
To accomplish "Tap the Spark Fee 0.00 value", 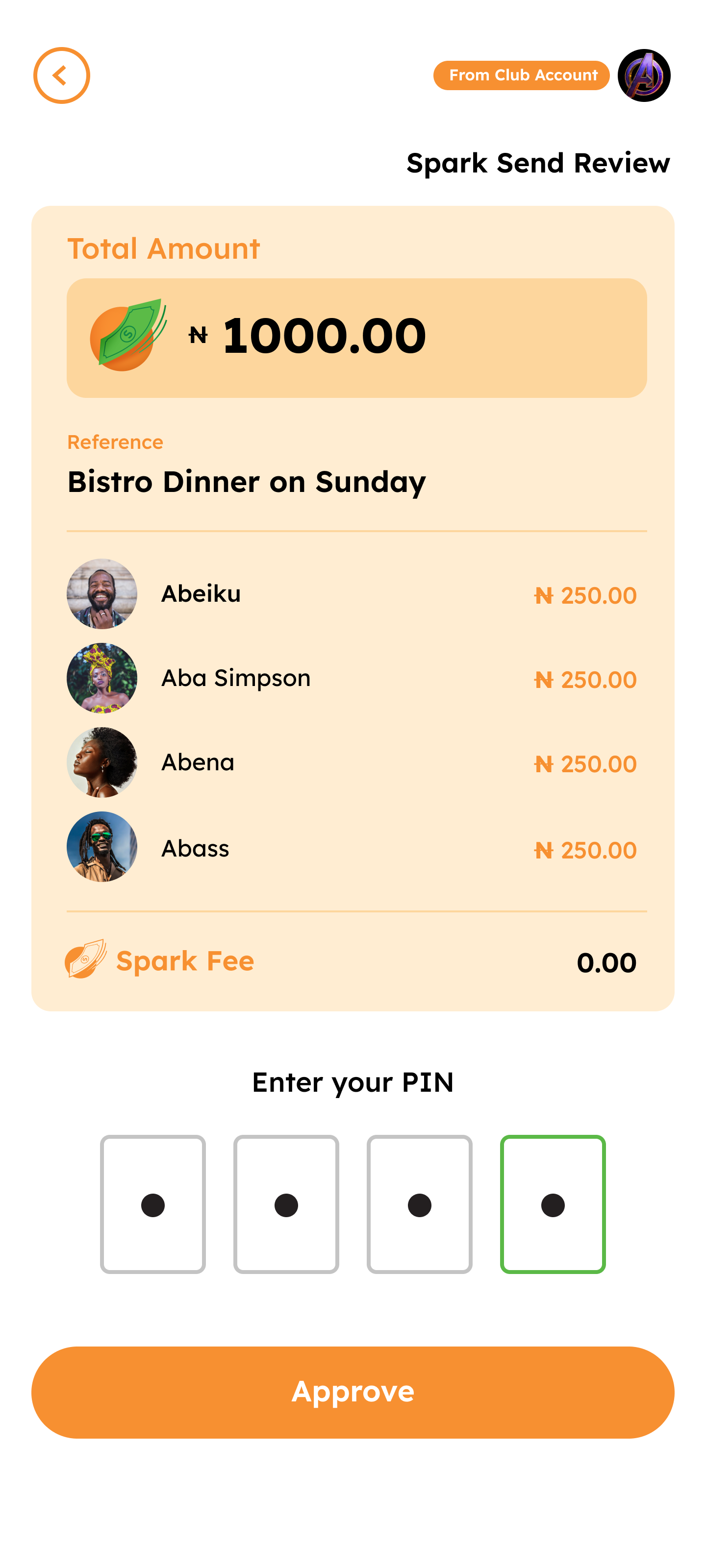I will pos(606,962).
